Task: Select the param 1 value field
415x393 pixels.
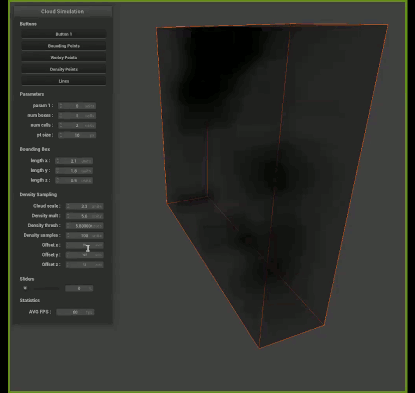Action: (x=77, y=106)
